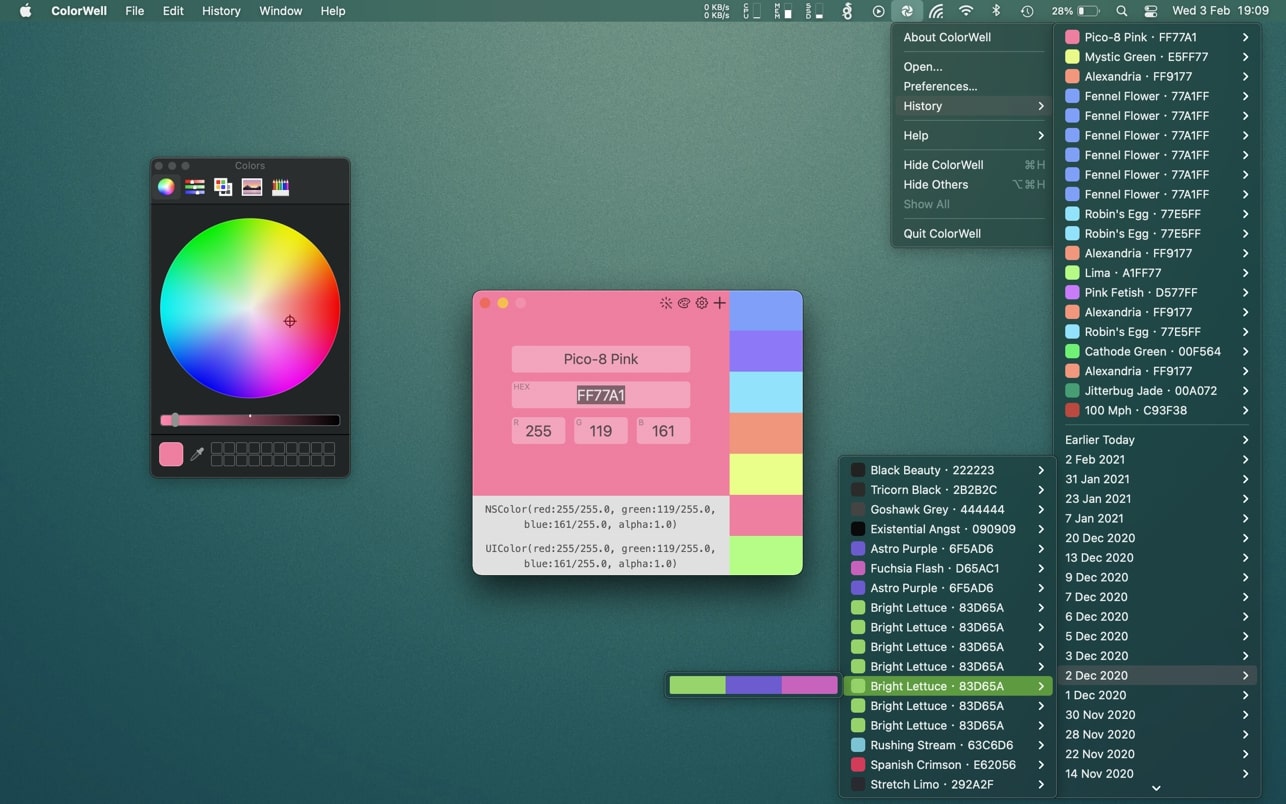
Task: Open the gear settings icon in ColorWell
Action: click(702, 303)
